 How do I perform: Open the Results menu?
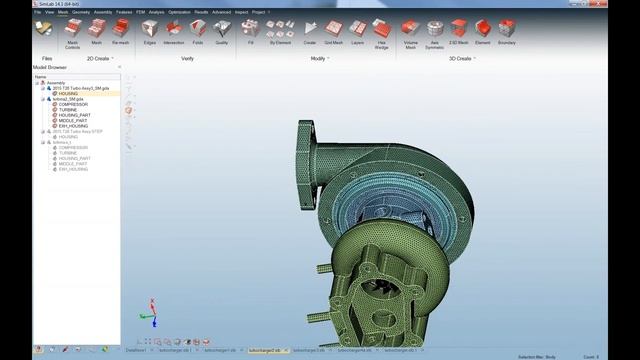click(201, 12)
